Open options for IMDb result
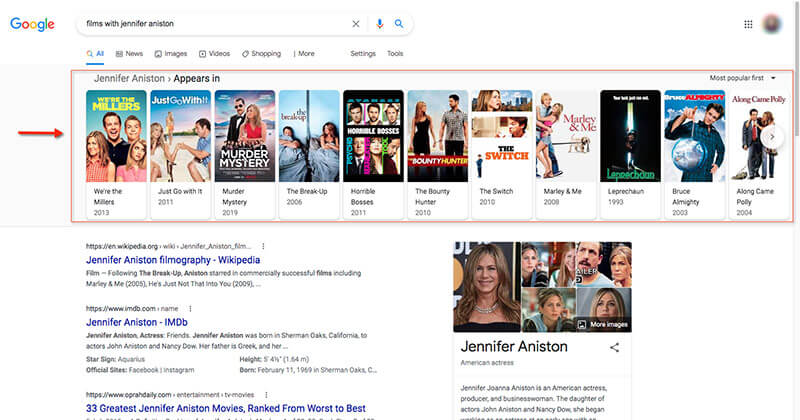 click(190, 308)
